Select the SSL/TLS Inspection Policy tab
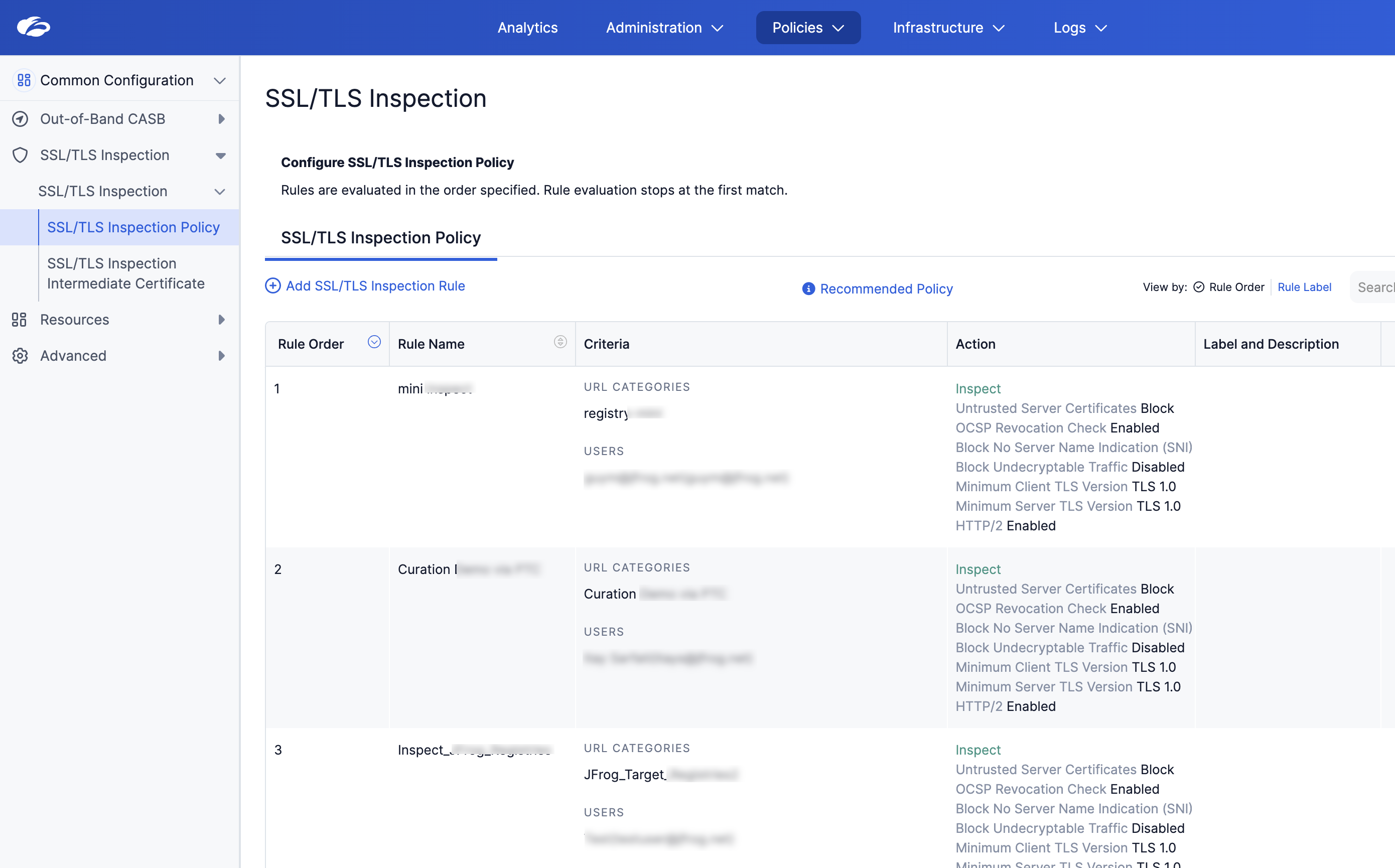Viewport: 1395px width, 868px height. point(380,238)
